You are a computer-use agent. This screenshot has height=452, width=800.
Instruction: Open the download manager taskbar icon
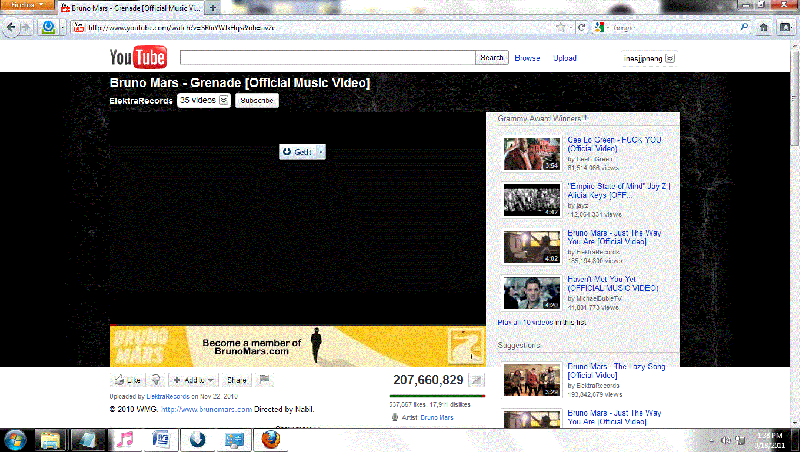[197, 440]
